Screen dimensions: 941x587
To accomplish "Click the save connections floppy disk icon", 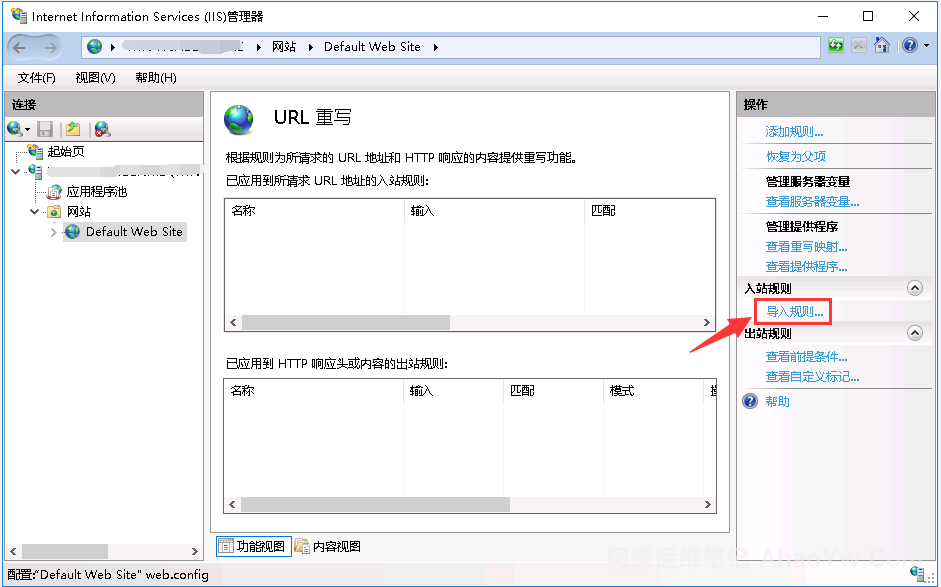I will click(x=45, y=129).
